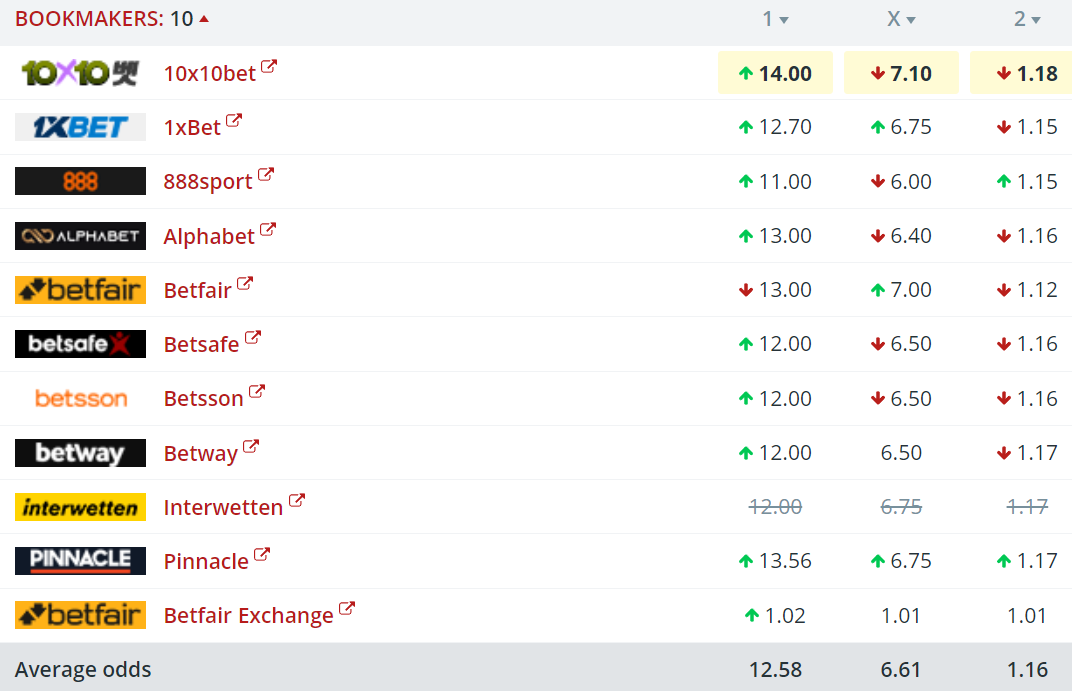Click the 10x10bet logo image
The image size is (1072, 691).
[x=80, y=73]
